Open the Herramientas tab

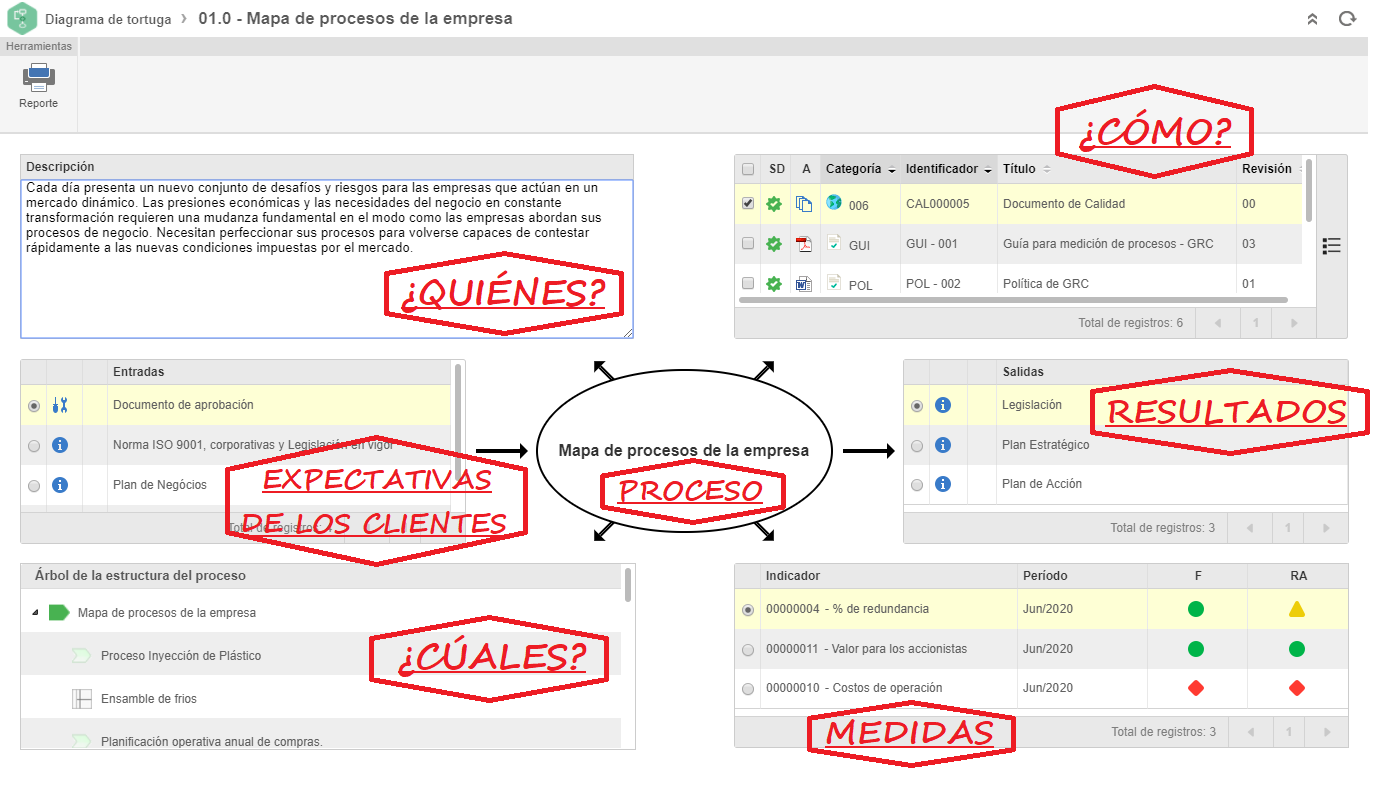click(40, 46)
